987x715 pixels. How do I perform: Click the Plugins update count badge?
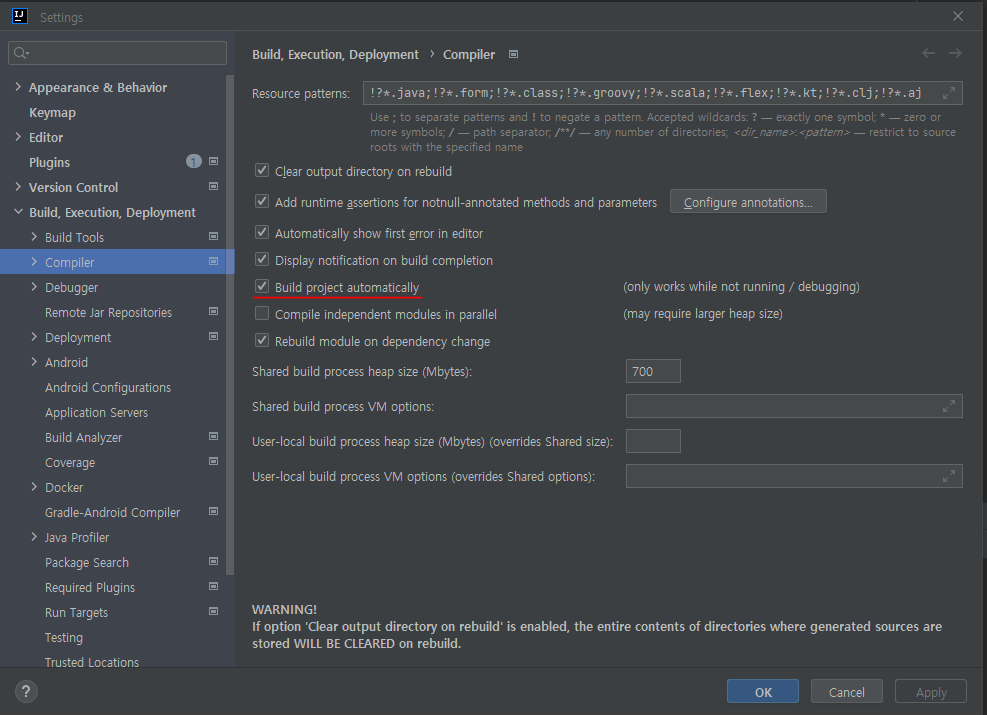(193, 162)
